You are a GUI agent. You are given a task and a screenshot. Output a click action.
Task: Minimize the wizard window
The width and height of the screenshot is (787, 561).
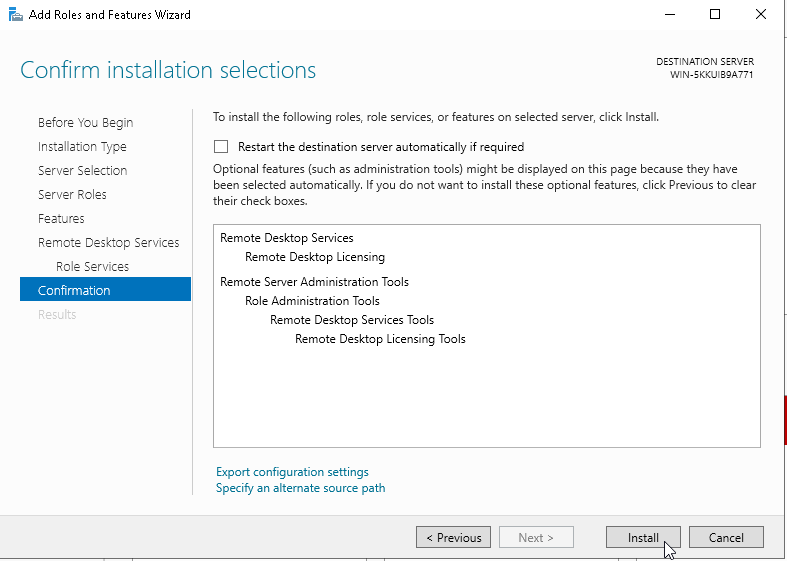pyautogui.click(x=668, y=14)
